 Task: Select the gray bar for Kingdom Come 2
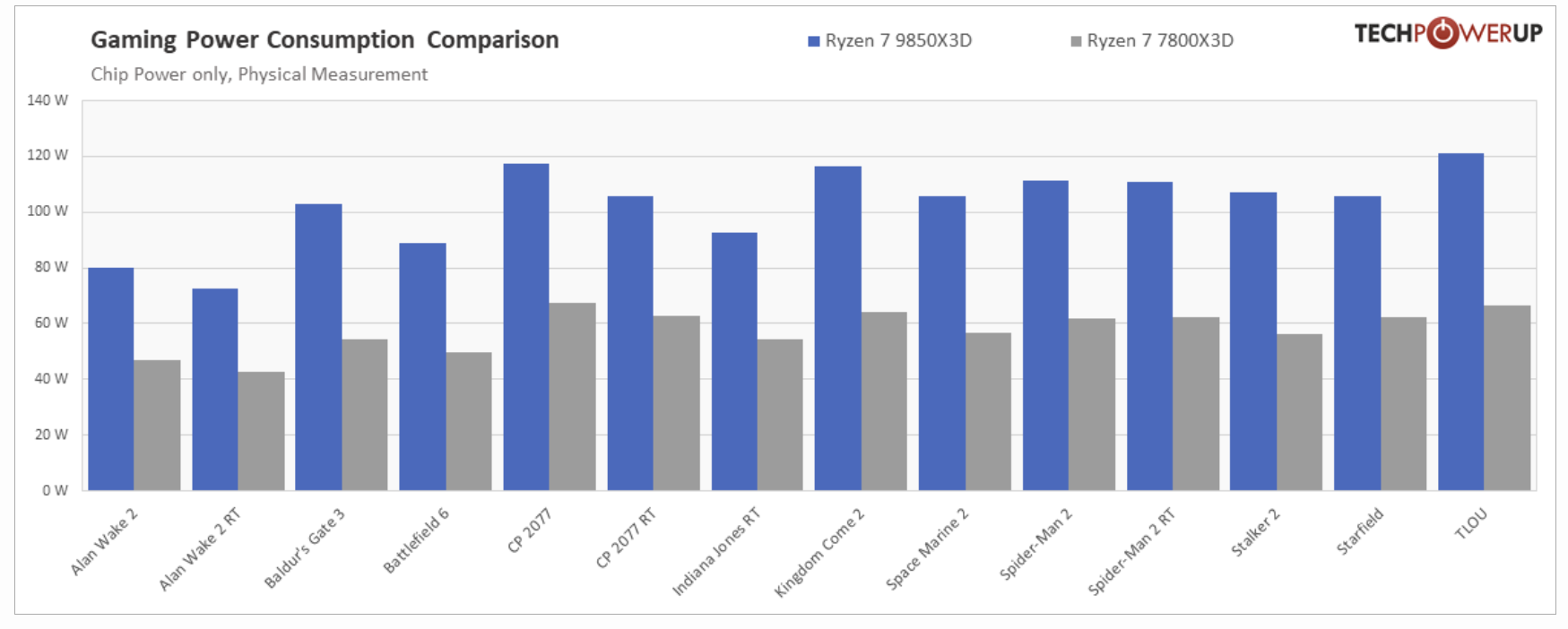[x=885, y=401]
